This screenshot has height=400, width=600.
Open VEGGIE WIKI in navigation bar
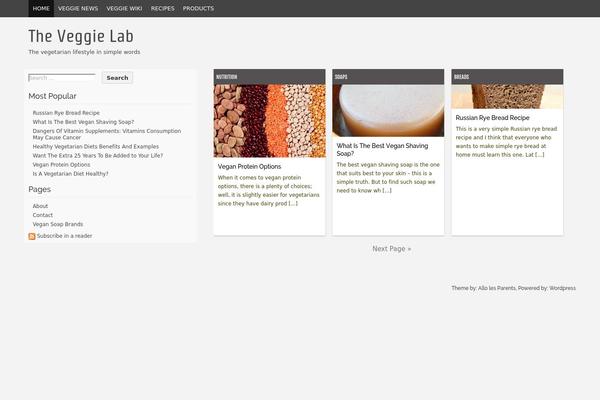coord(124,8)
